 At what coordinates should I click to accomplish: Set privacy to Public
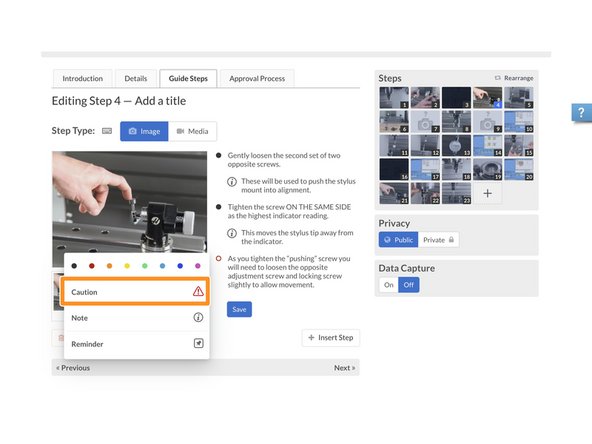click(x=398, y=240)
